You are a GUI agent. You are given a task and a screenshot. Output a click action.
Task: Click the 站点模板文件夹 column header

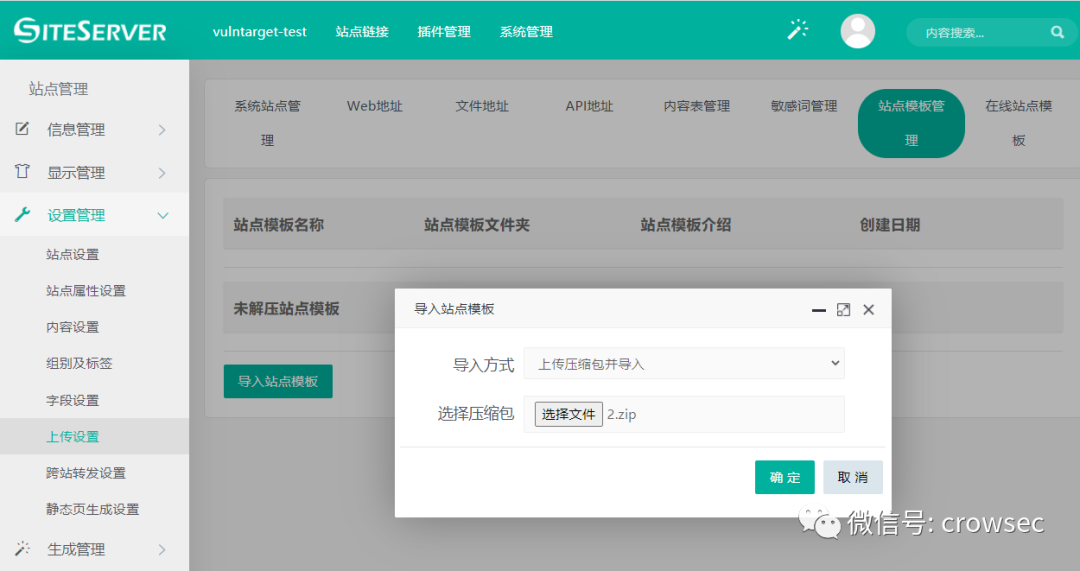477,225
